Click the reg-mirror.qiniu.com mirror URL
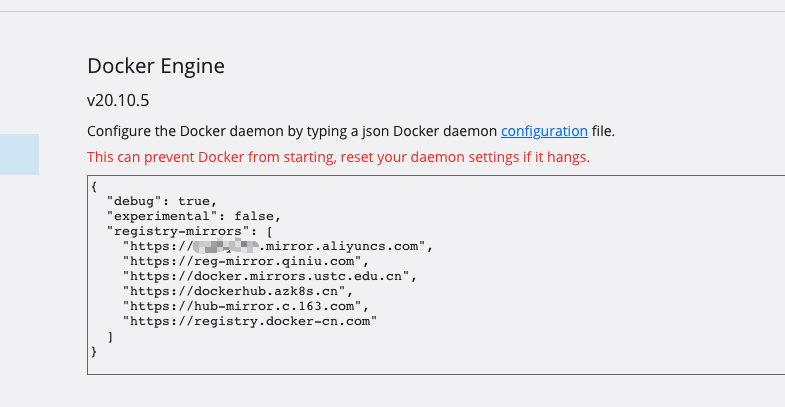 pos(246,261)
